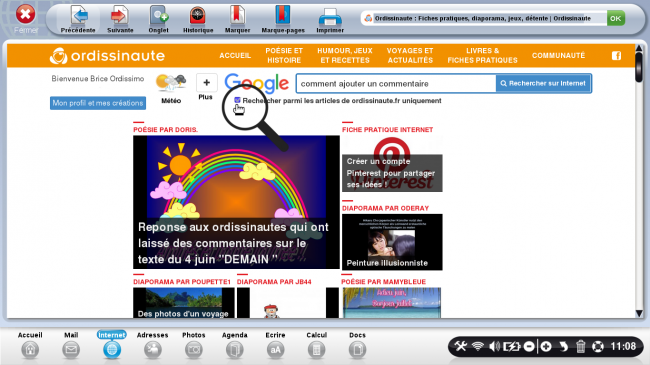The height and width of the screenshot is (365, 650).
Task: Open the Marque-pages bookmarks list
Action: 283,19
